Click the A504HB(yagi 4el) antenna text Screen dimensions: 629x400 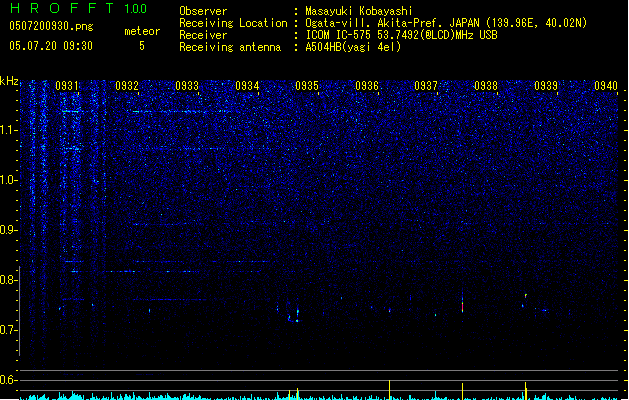tap(353, 47)
